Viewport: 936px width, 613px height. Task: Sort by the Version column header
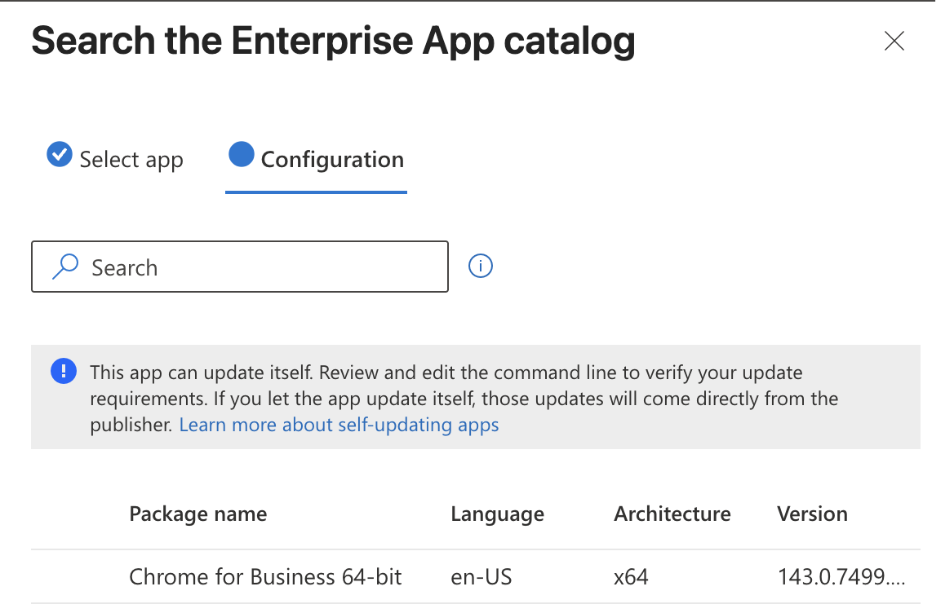coord(812,514)
